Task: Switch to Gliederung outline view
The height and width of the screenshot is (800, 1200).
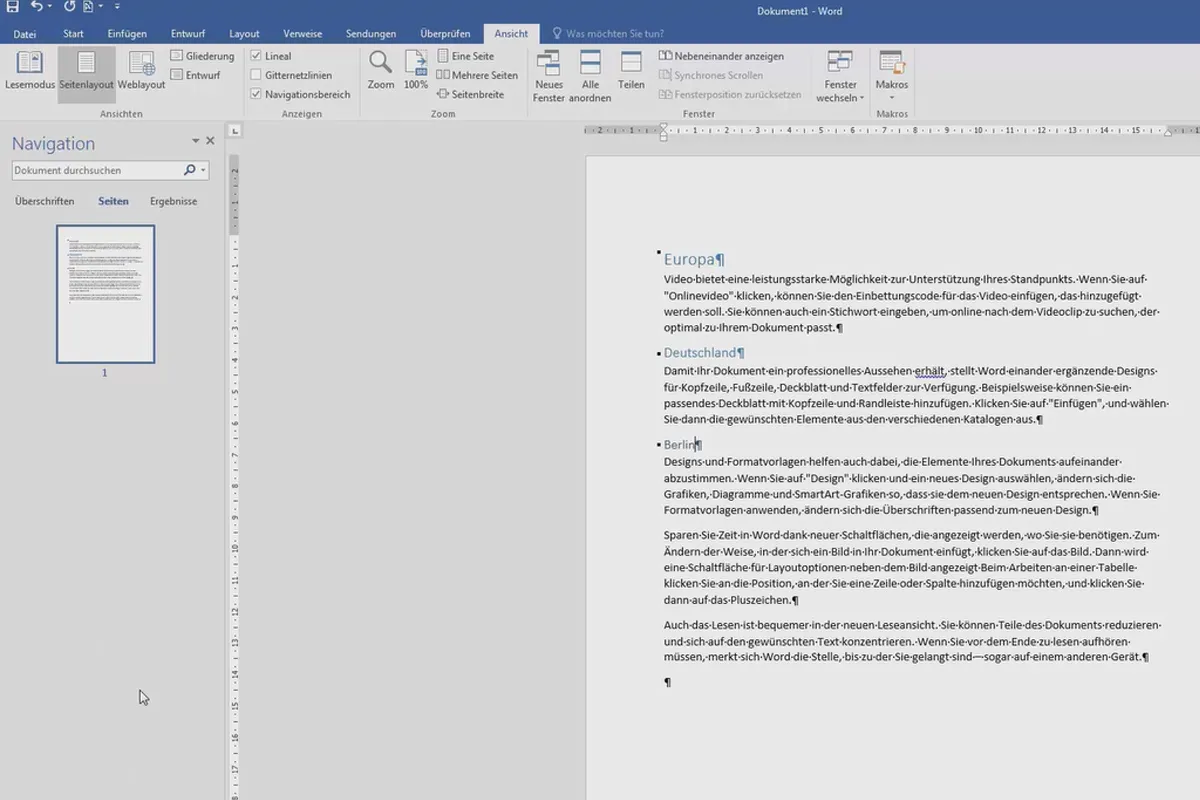Action: pyautogui.click(x=202, y=56)
